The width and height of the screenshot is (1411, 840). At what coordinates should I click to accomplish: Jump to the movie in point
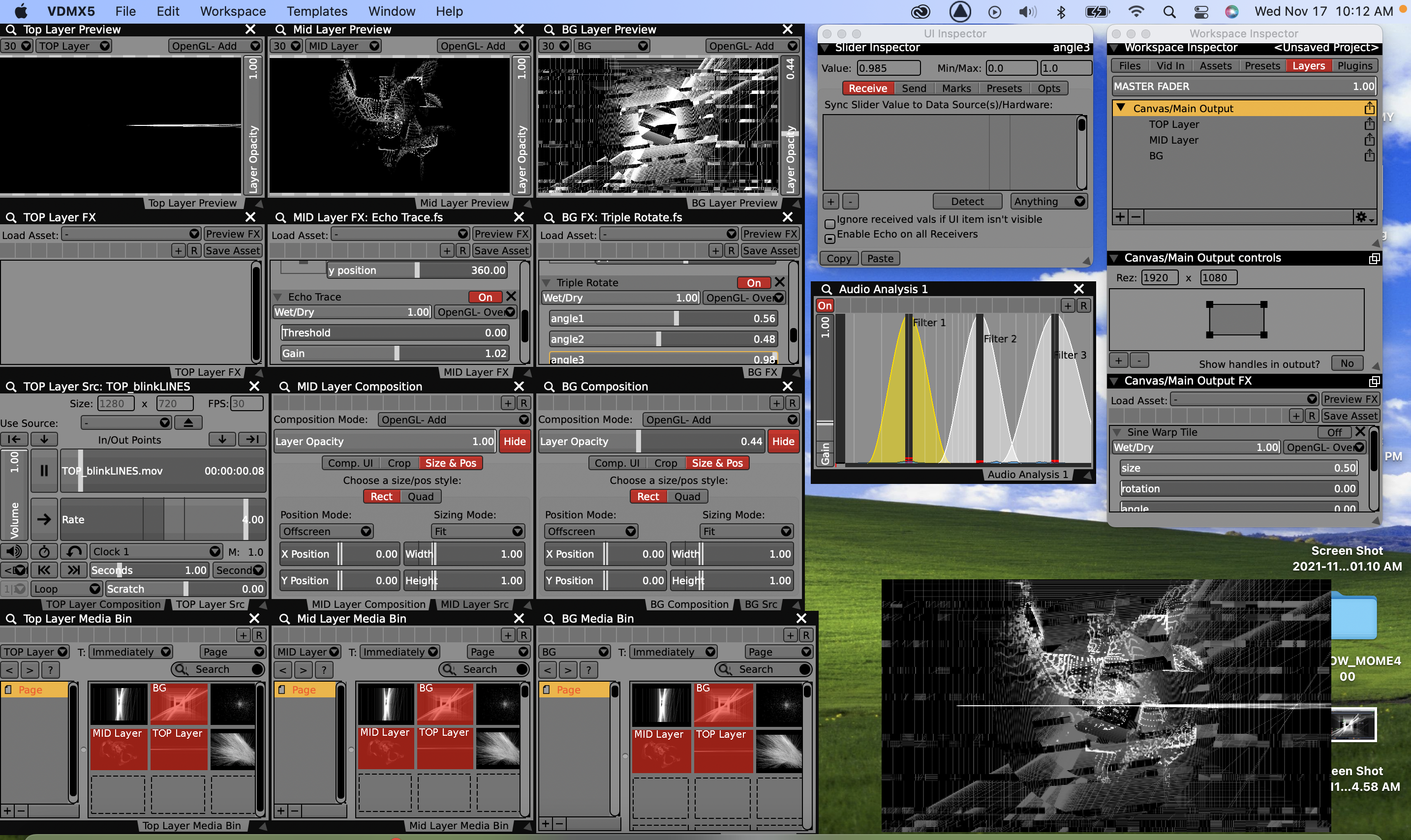[14, 439]
